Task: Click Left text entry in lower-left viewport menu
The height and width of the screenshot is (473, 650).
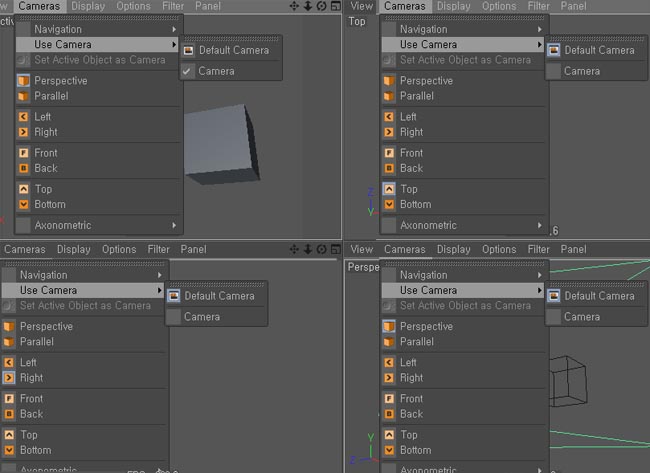Action: point(28,363)
